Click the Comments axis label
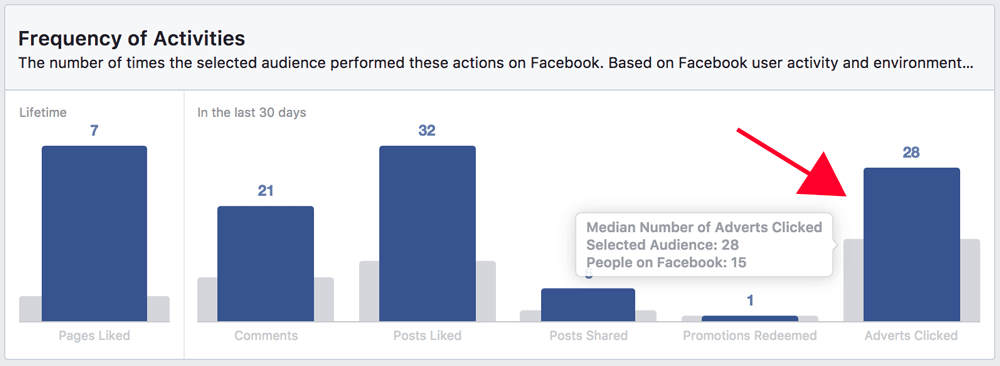This screenshot has height=366, width=1000. coord(265,335)
